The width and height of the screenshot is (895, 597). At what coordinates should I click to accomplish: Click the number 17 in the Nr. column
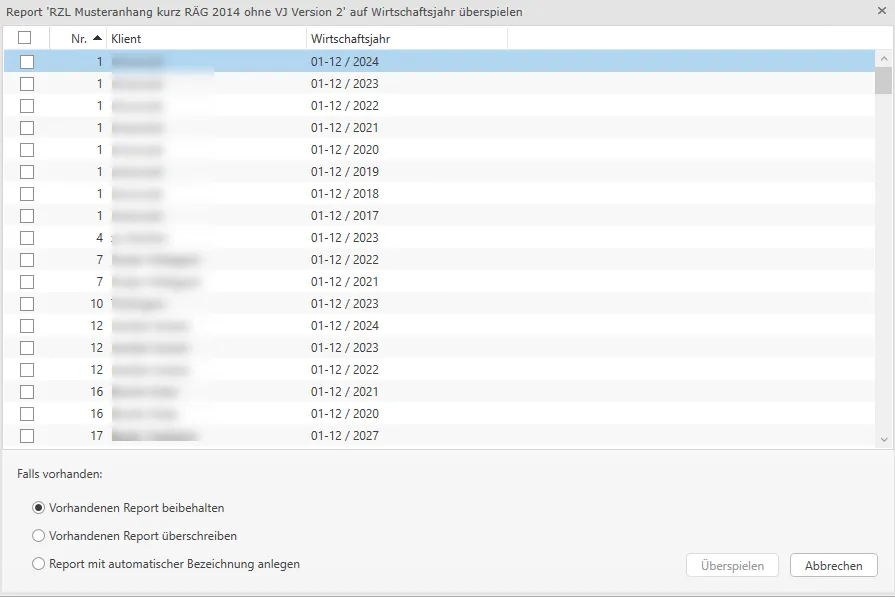96,436
